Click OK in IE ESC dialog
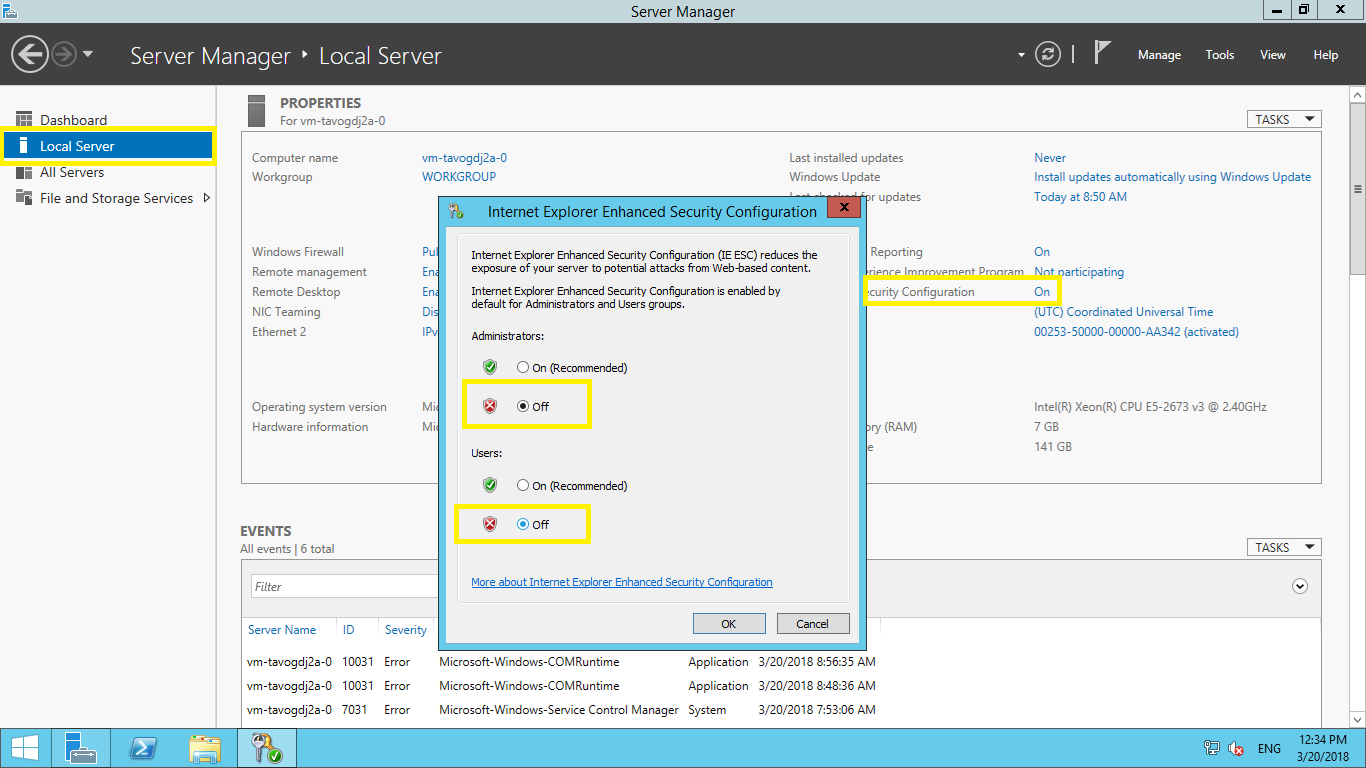1366x768 pixels. pos(729,623)
